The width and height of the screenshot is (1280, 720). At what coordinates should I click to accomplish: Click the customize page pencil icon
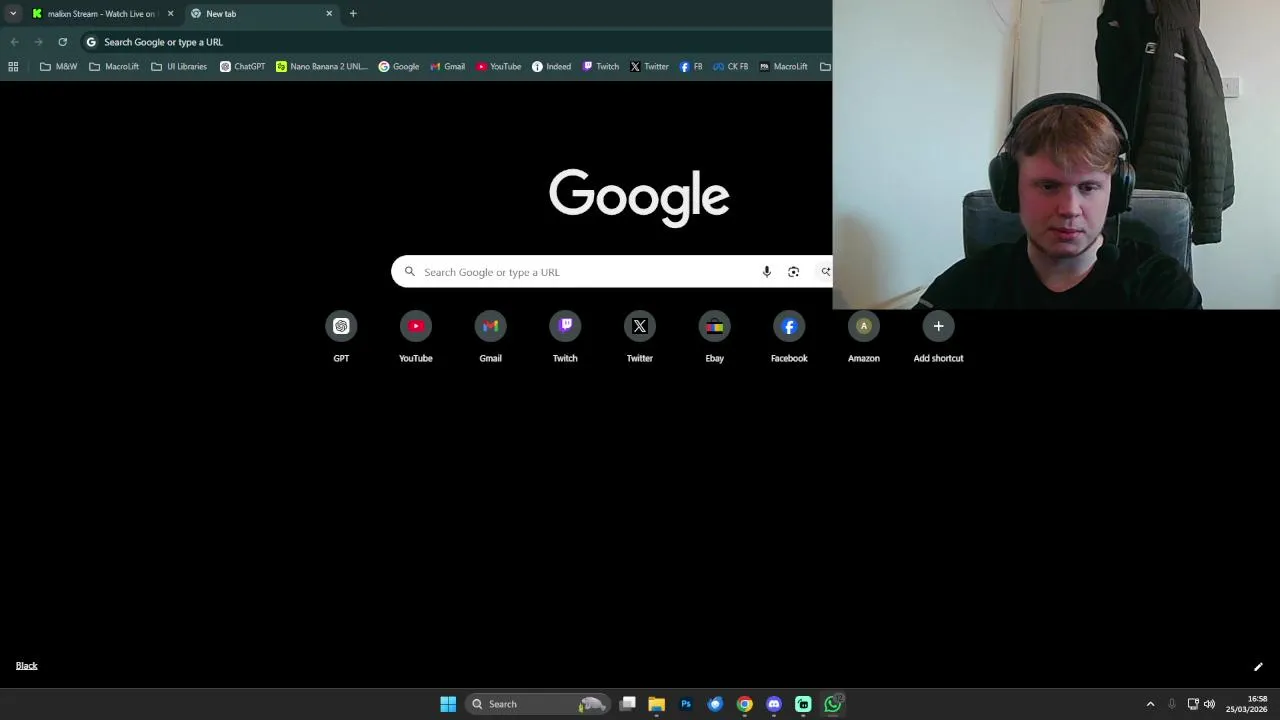click(1258, 667)
